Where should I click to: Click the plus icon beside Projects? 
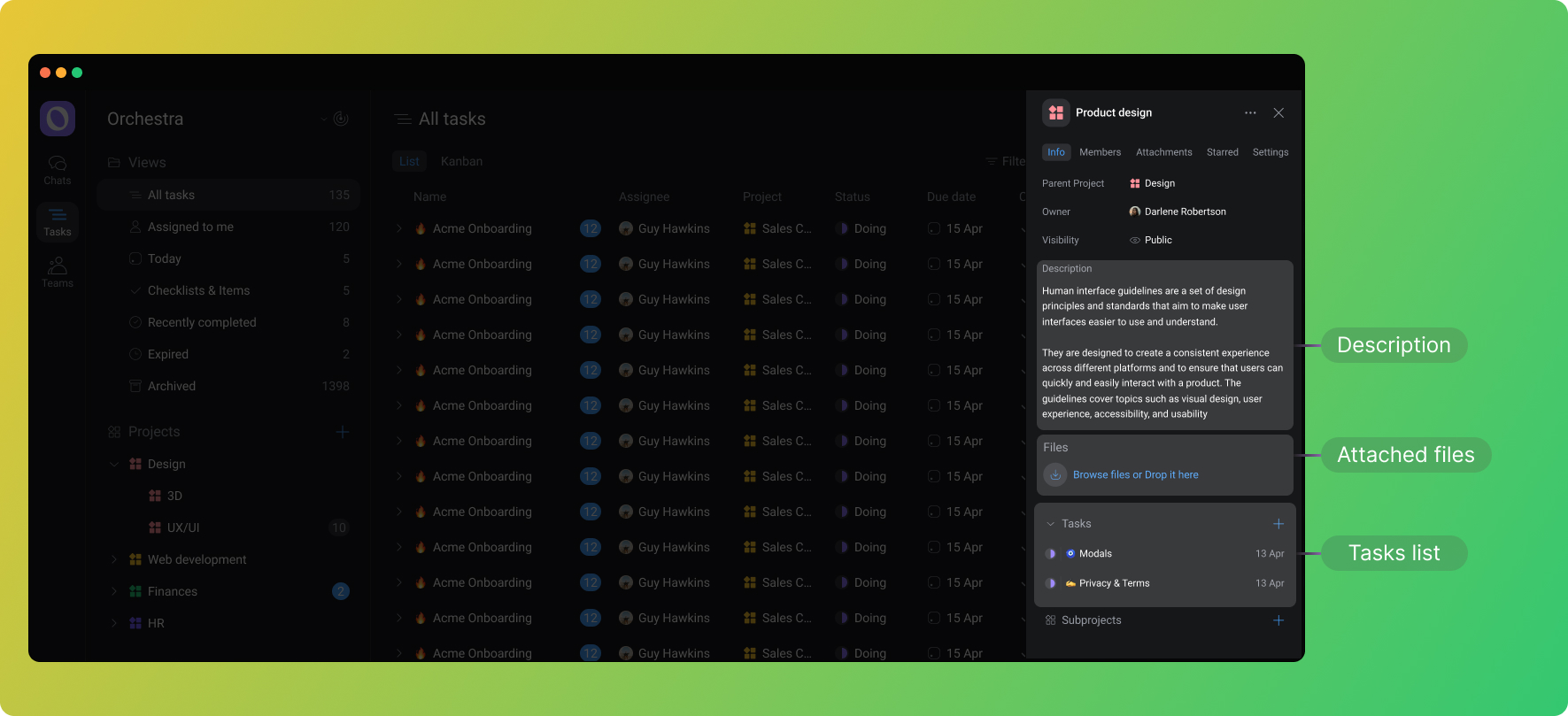click(x=343, y=432)
